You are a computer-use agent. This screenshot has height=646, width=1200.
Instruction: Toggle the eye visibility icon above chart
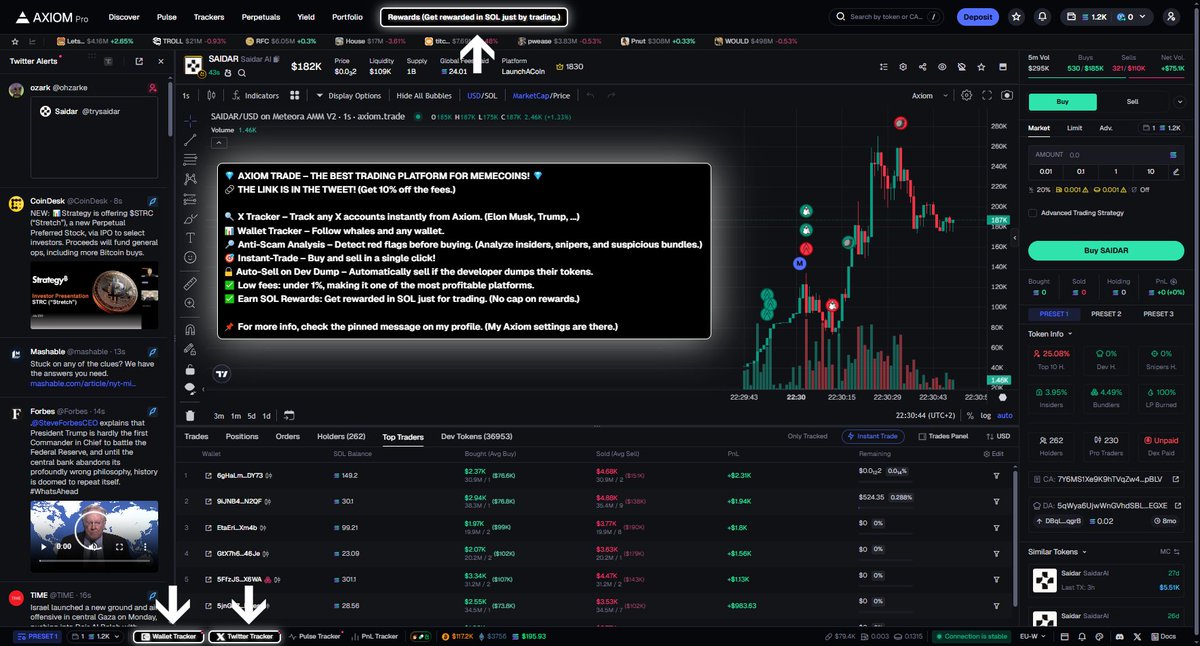pyautogui.click(x=941, y=67)
